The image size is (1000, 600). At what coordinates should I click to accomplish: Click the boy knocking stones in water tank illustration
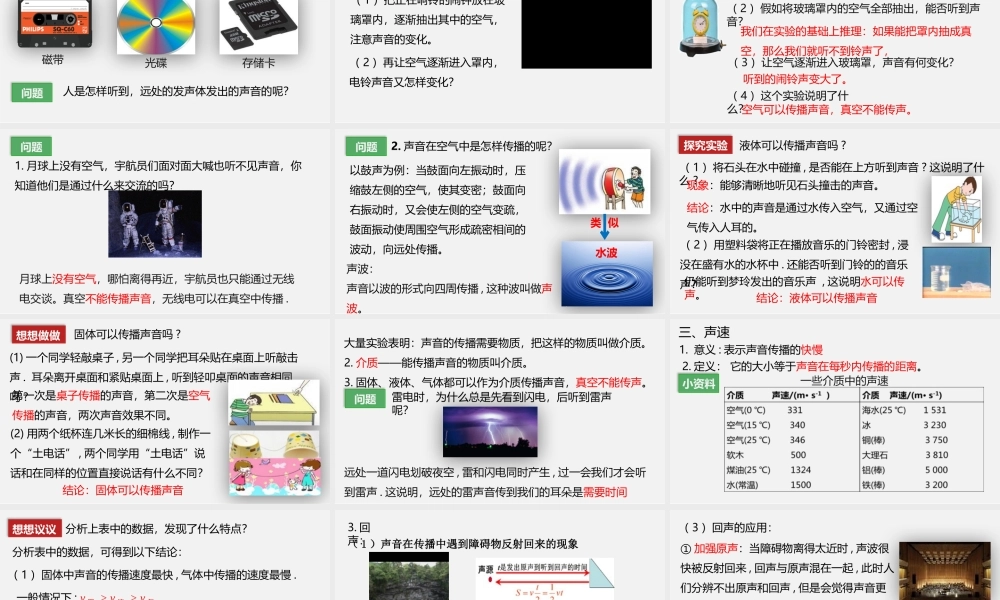click(956, 209)
